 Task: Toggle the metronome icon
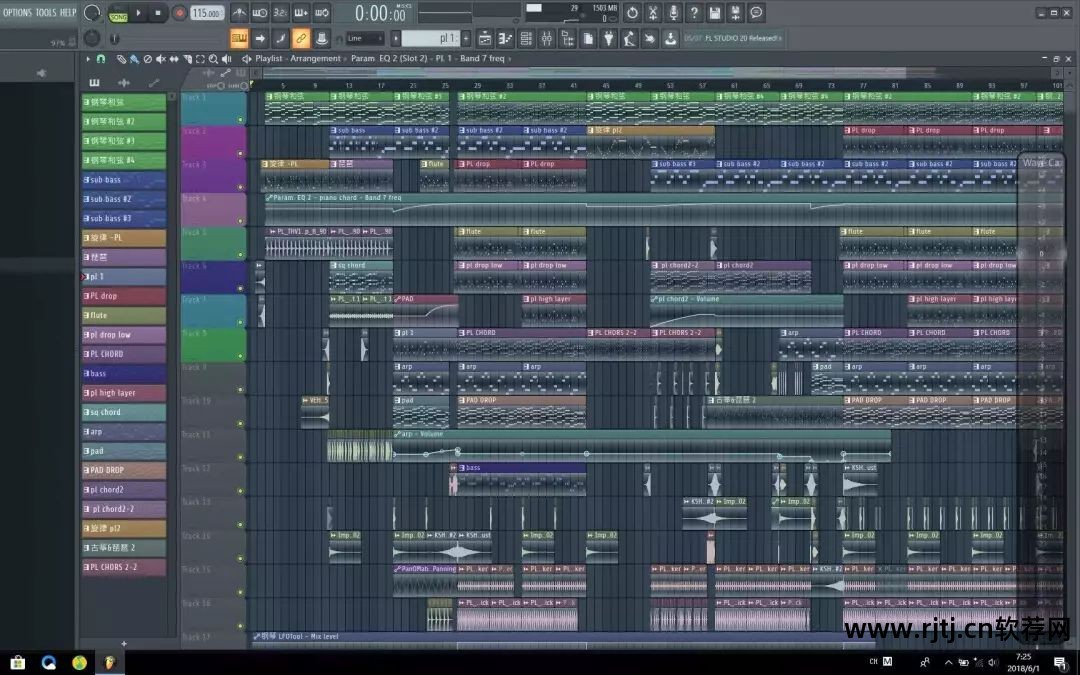pos(239,13)
